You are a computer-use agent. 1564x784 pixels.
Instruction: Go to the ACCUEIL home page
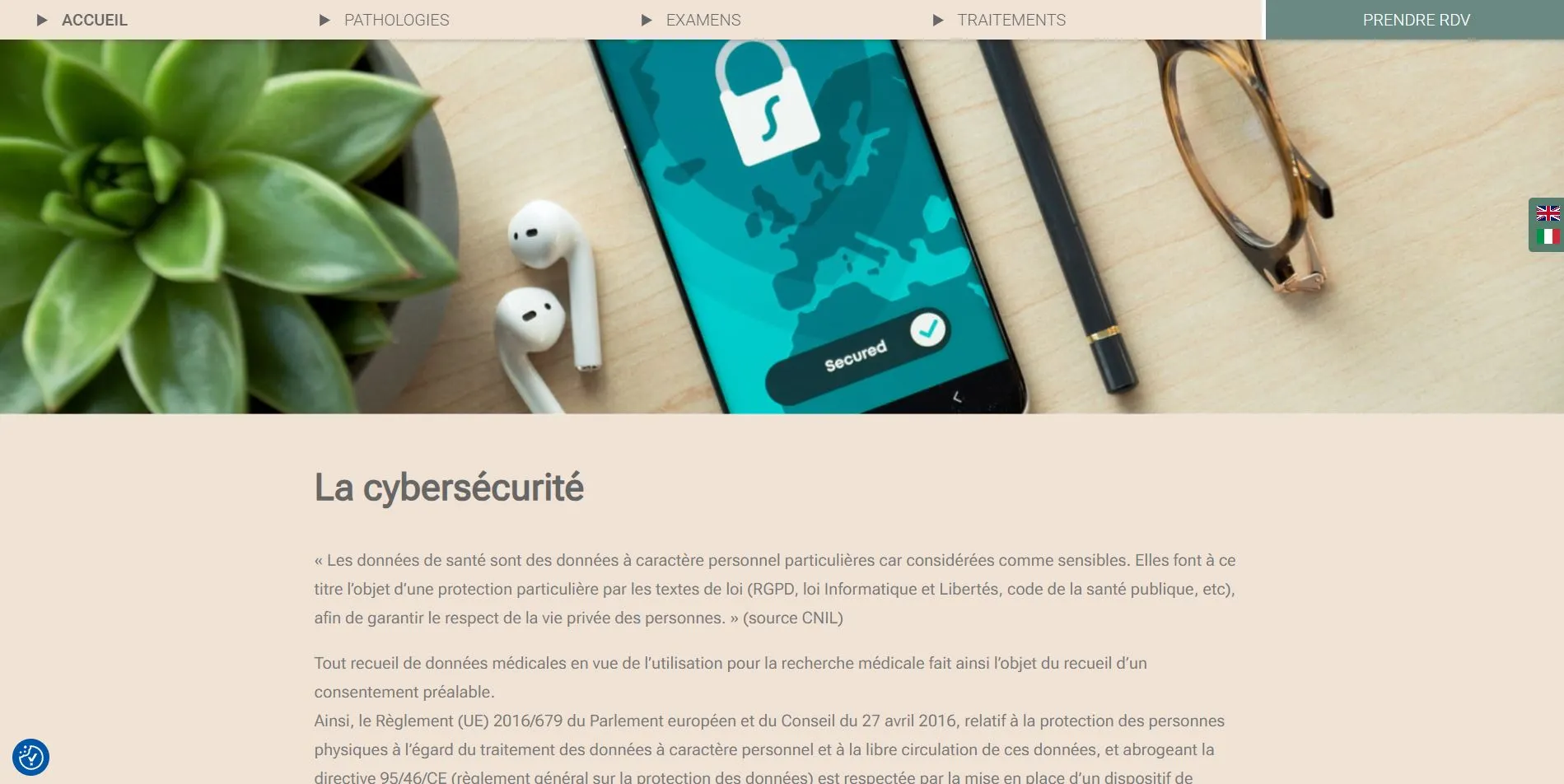point(95,20)
